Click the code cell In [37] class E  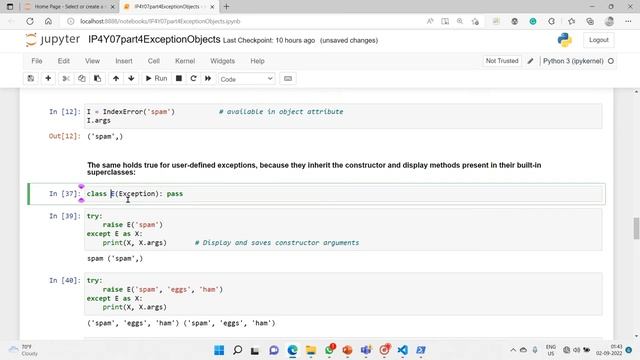click(343, 193)
